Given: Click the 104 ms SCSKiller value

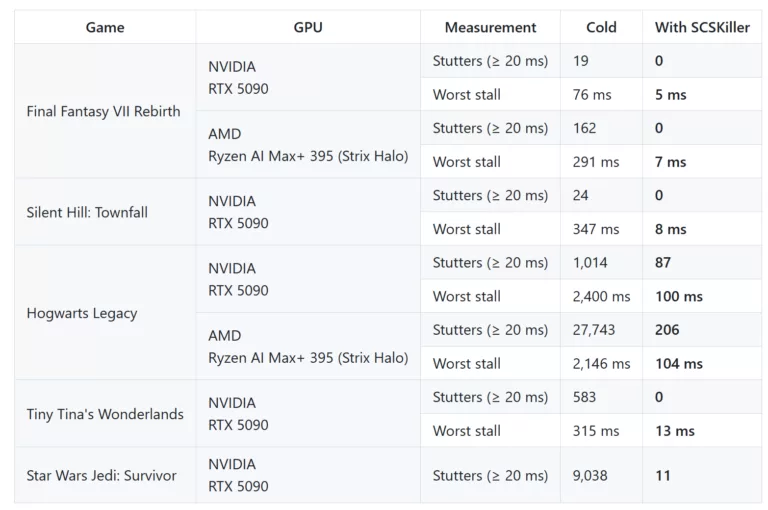Looking at the screenshot, I should tap(679, 364).
